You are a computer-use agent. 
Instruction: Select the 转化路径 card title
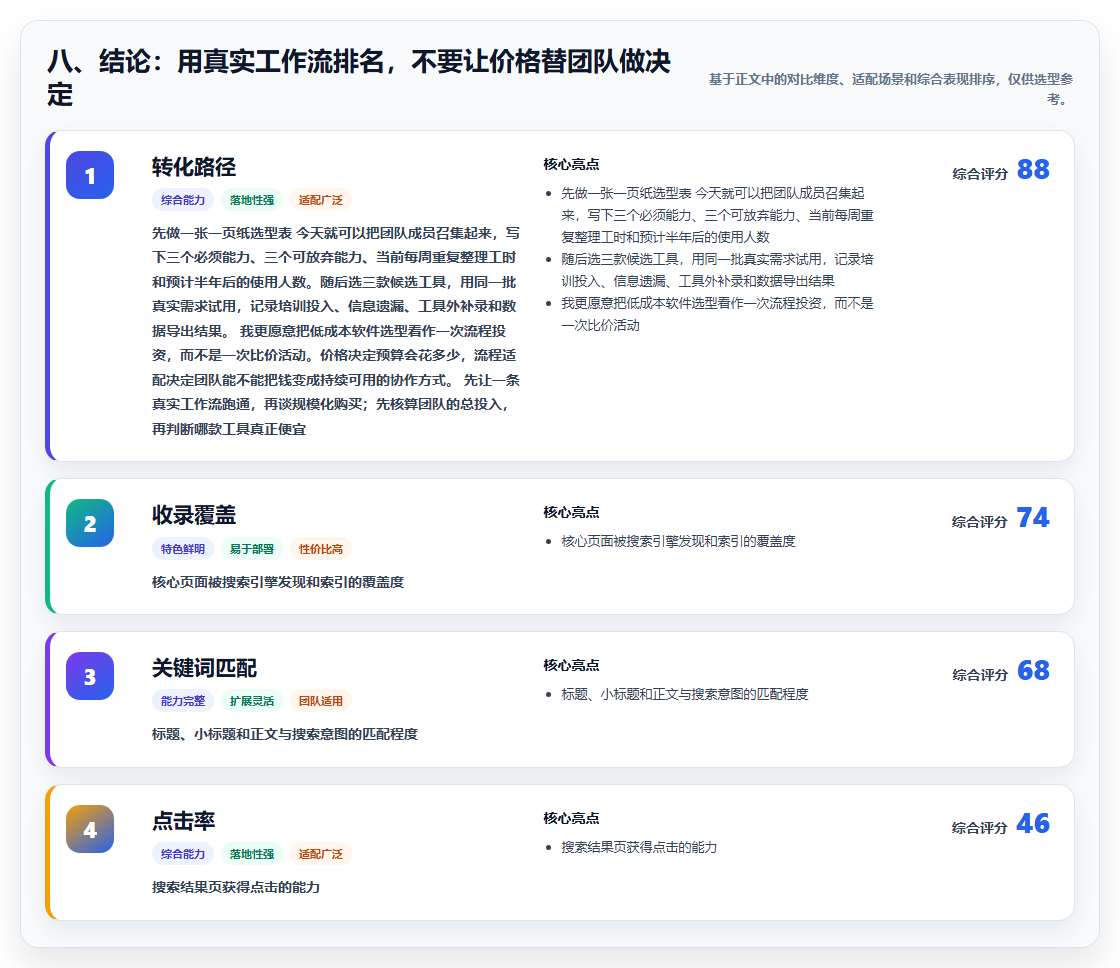(x=194, y=167)
